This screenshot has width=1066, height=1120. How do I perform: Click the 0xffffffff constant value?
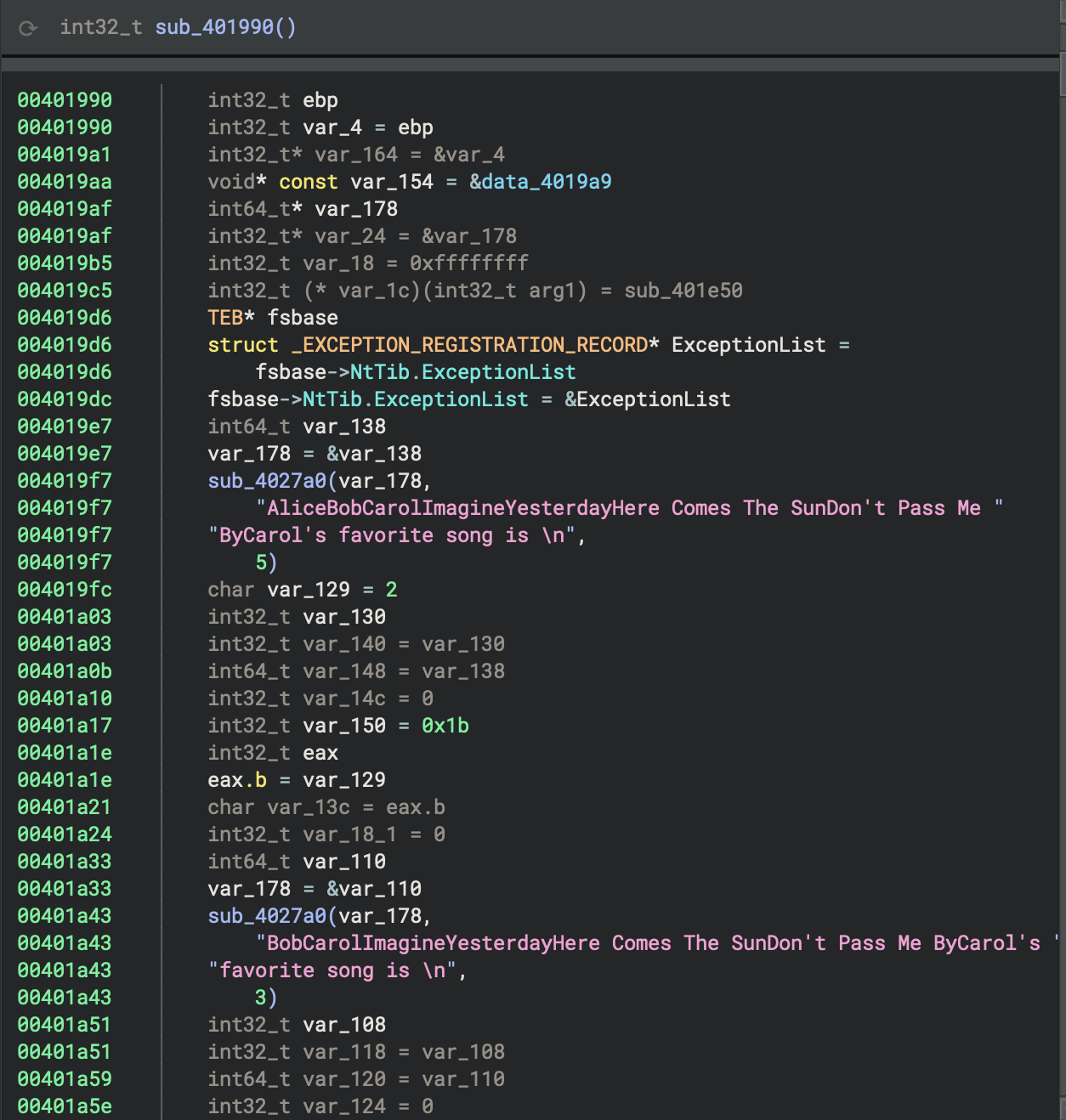tap(468, 263)
